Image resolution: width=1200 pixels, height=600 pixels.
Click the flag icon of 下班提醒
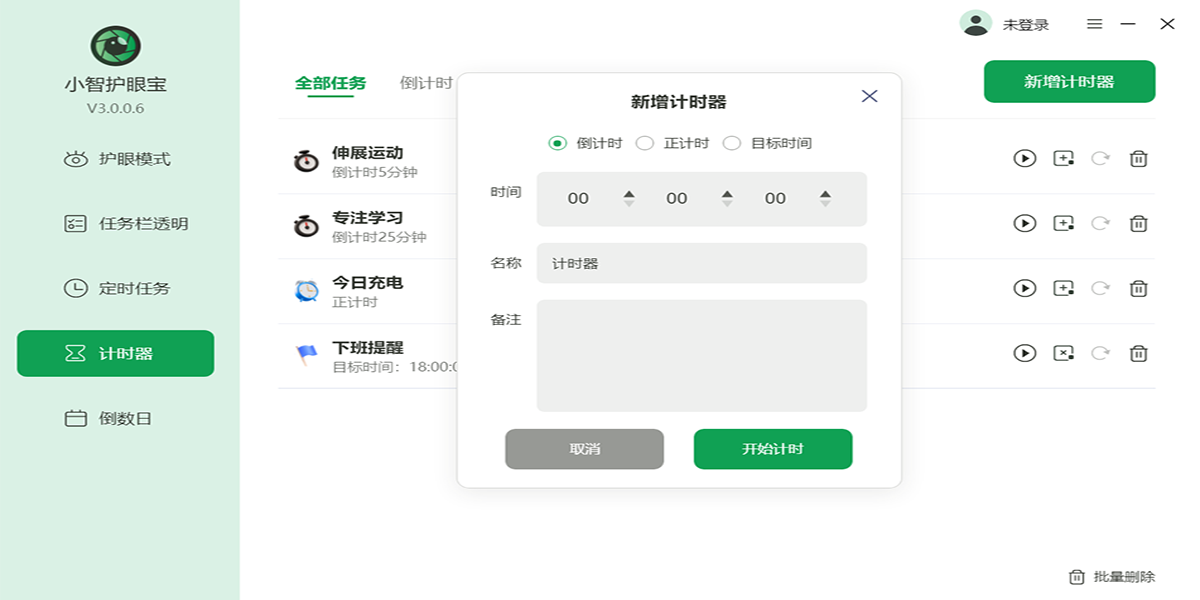coord(306,355)
